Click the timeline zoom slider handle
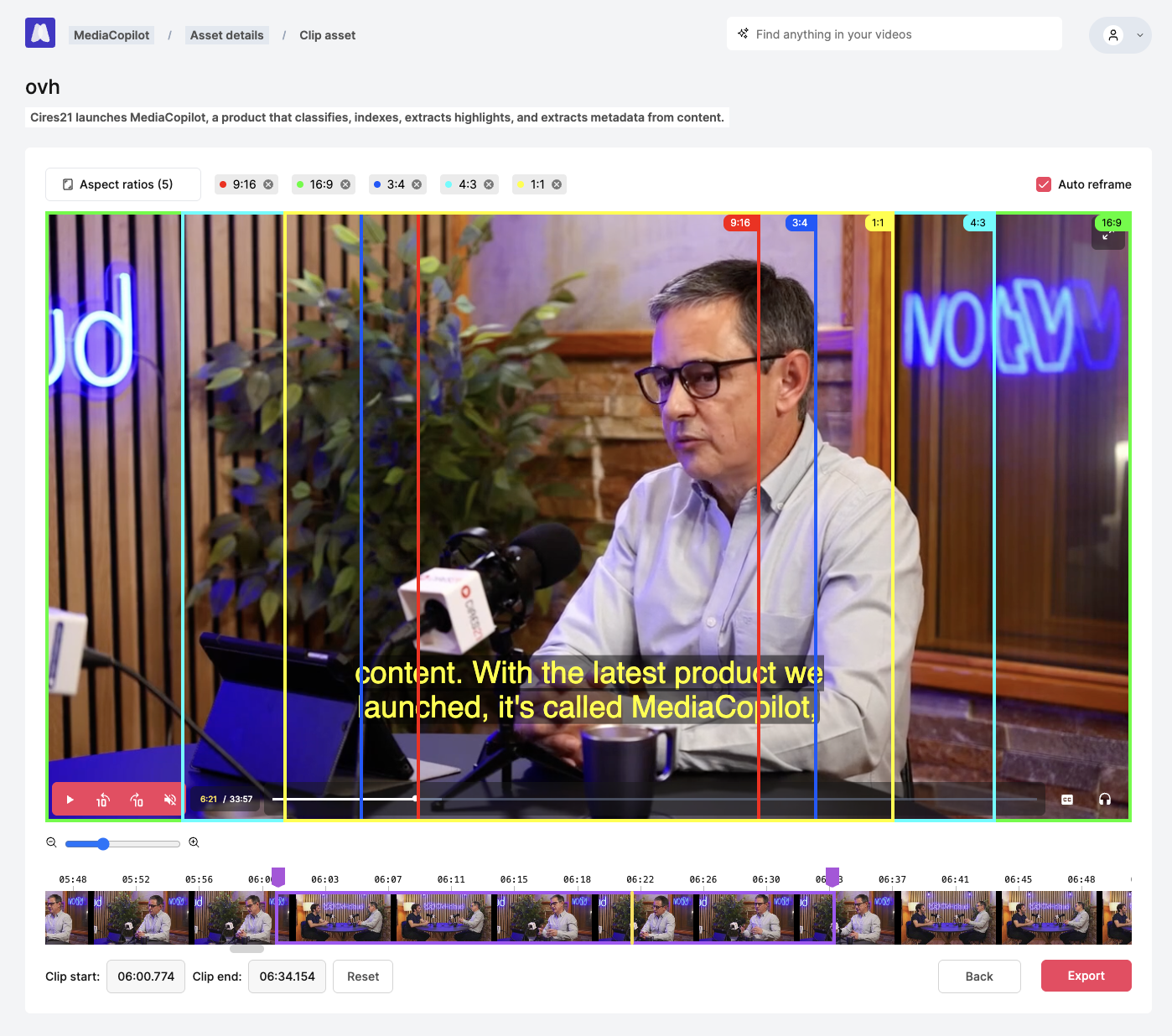This screenshot has height=1036, width=1172. tap(103, 843)
